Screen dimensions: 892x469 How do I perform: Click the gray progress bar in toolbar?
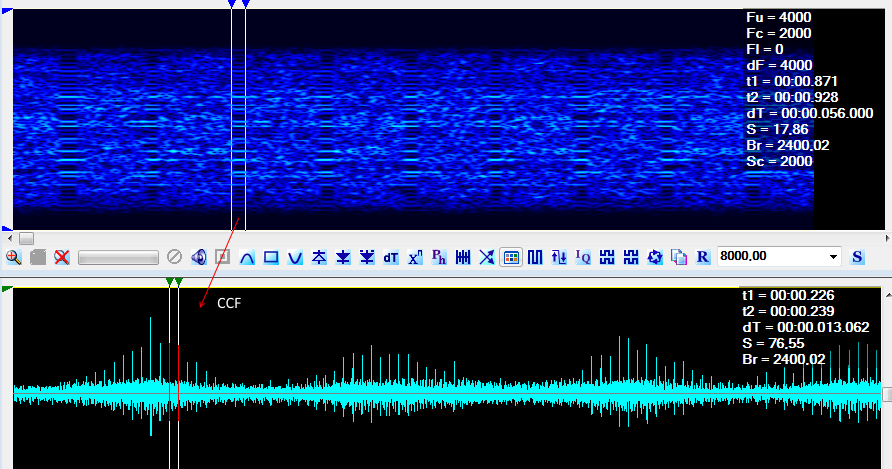click(118, 258)
